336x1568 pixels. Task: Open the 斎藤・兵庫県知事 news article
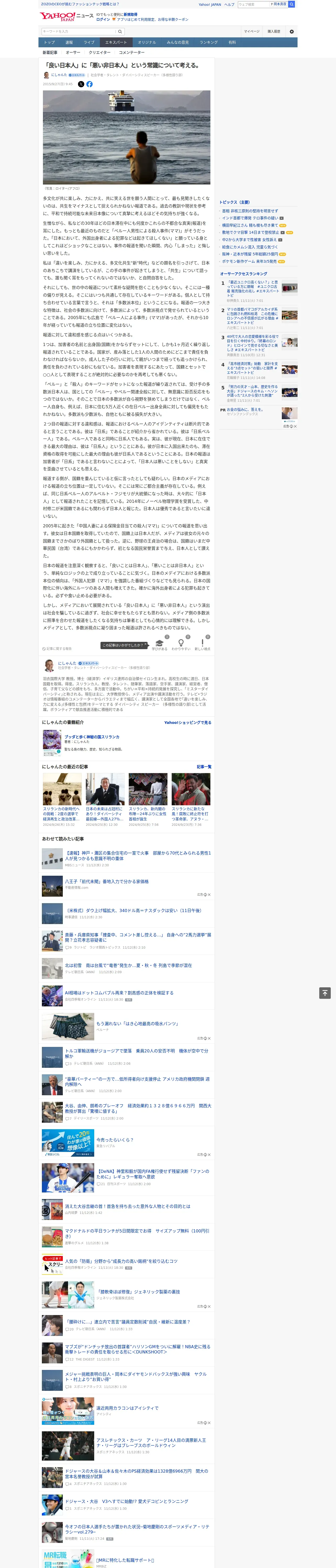coord(138,937)
